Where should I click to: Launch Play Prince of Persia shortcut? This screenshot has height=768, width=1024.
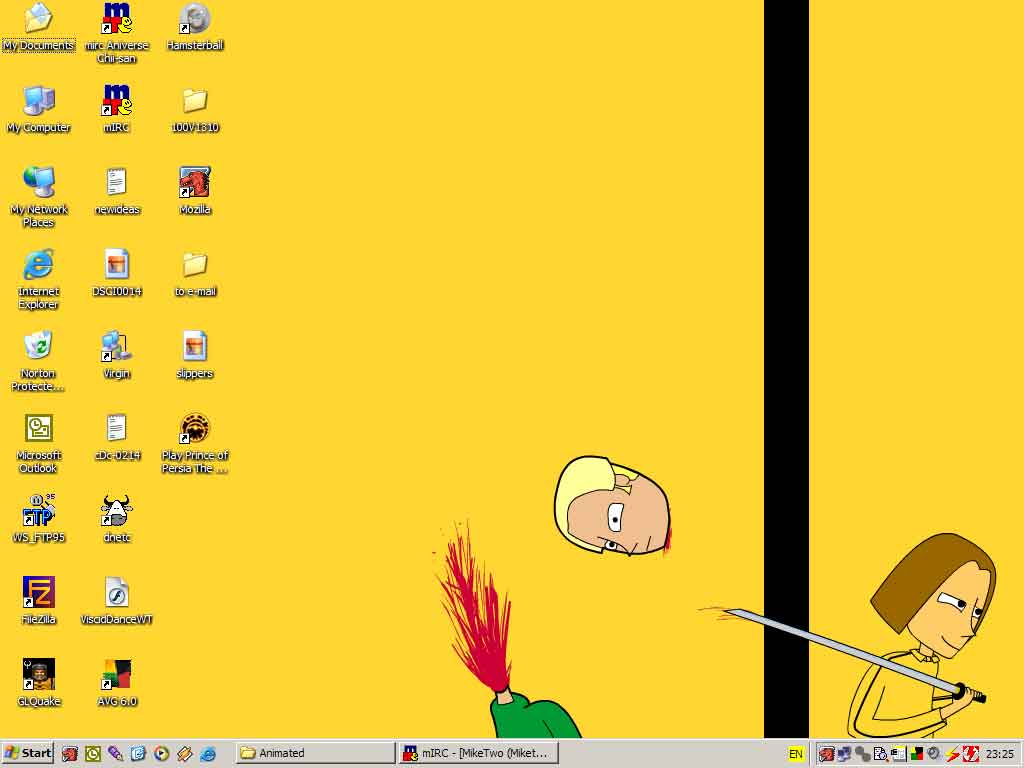(x=195, y=429)
